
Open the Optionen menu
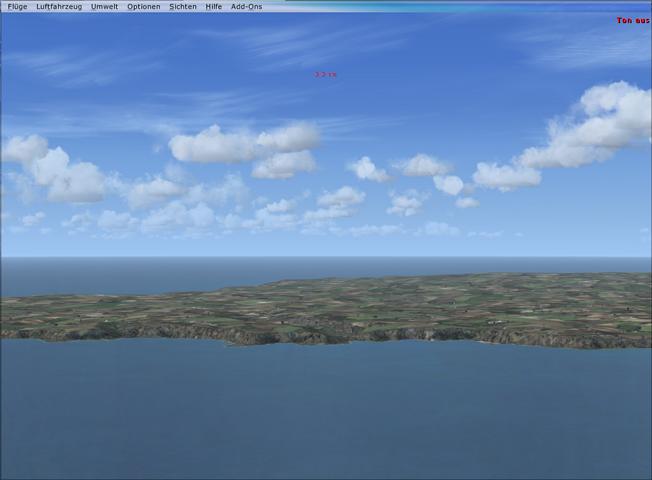(143, 6)
